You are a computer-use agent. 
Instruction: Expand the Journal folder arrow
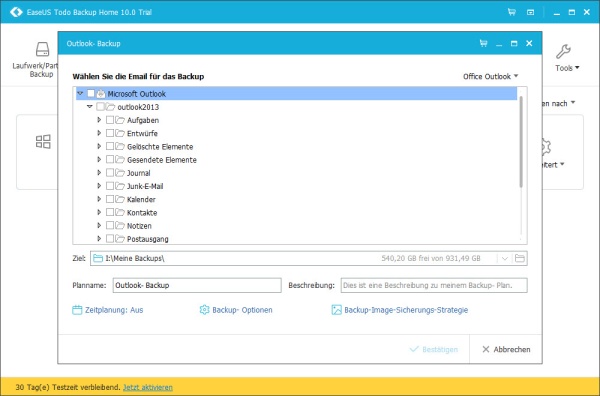[99, 173]
